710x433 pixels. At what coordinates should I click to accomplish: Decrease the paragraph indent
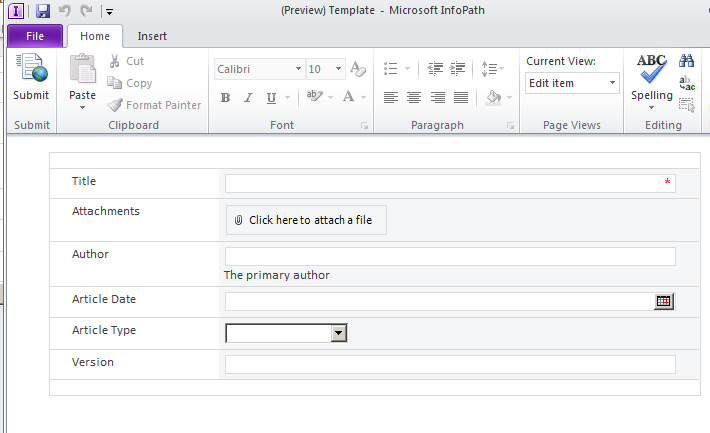click(x=435, y=68)
